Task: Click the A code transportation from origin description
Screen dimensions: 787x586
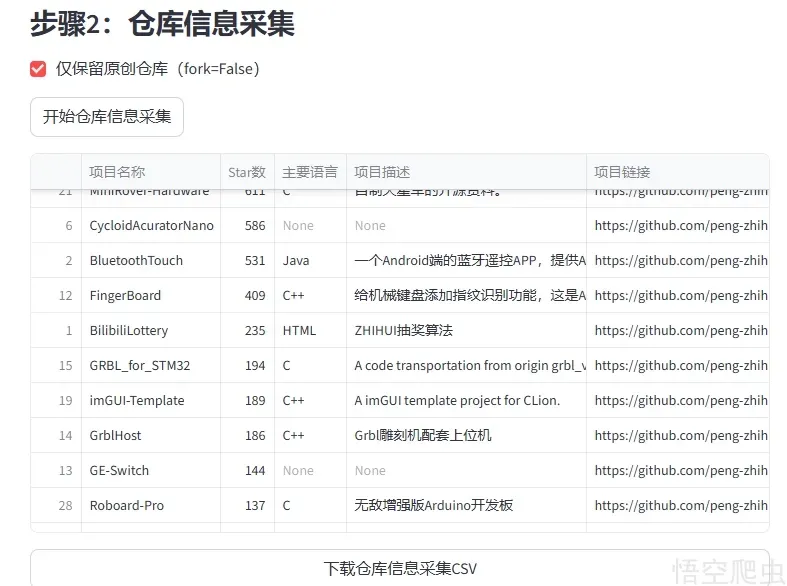Action: click(x=466, y=366)
